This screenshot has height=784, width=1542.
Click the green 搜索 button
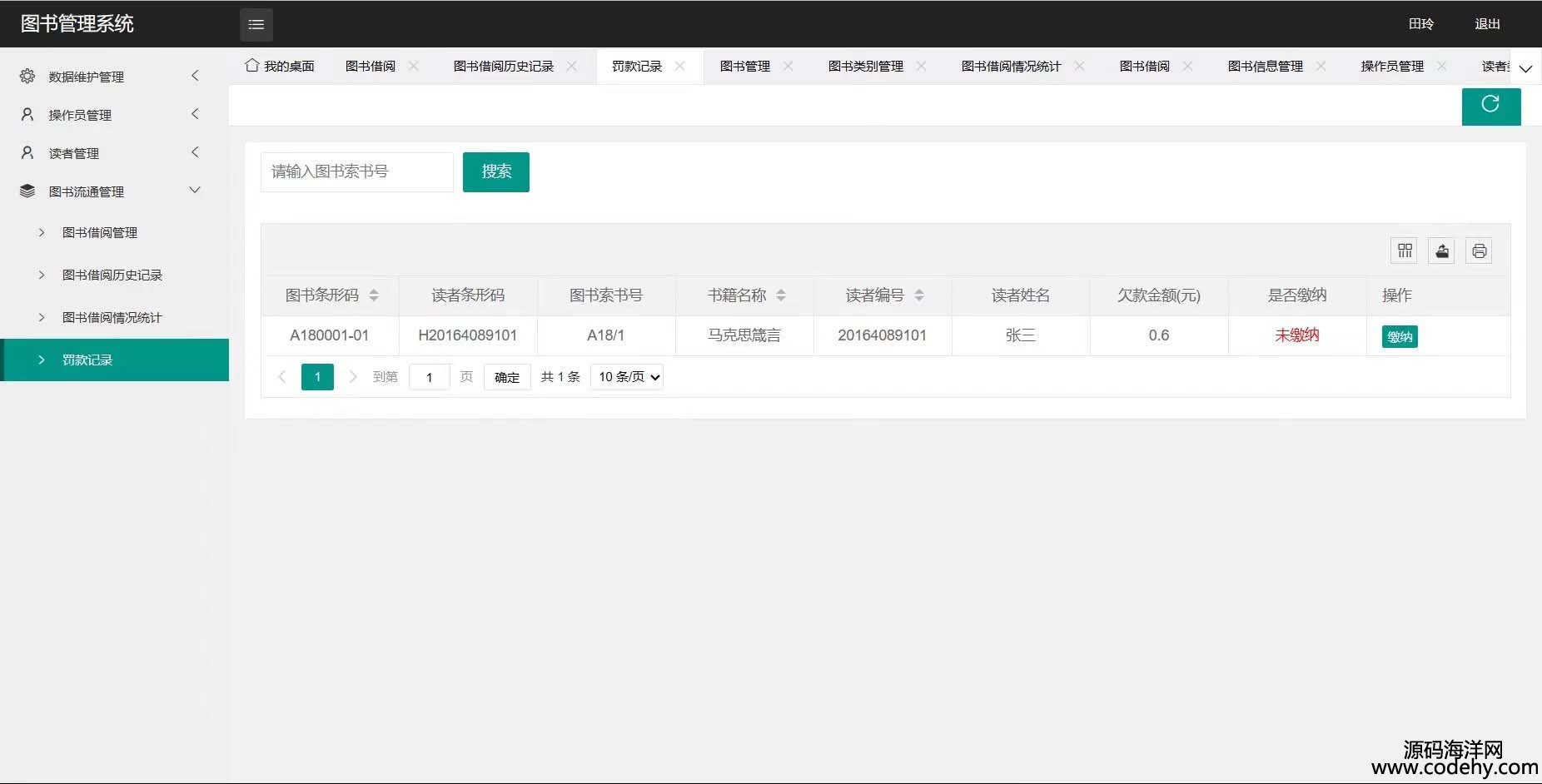point(496,171)
